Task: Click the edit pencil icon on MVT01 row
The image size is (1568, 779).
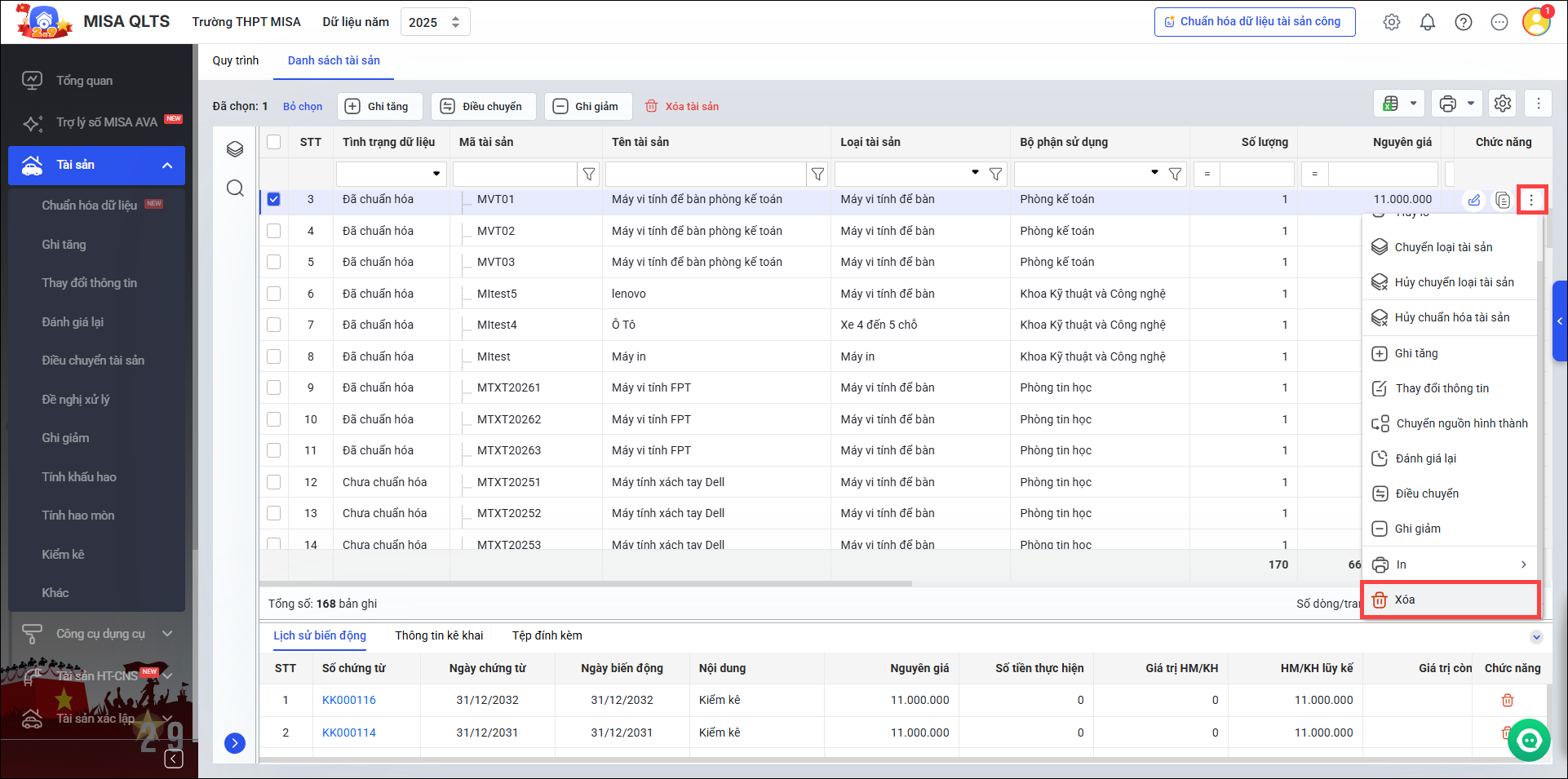Action: pos(1473,200)
